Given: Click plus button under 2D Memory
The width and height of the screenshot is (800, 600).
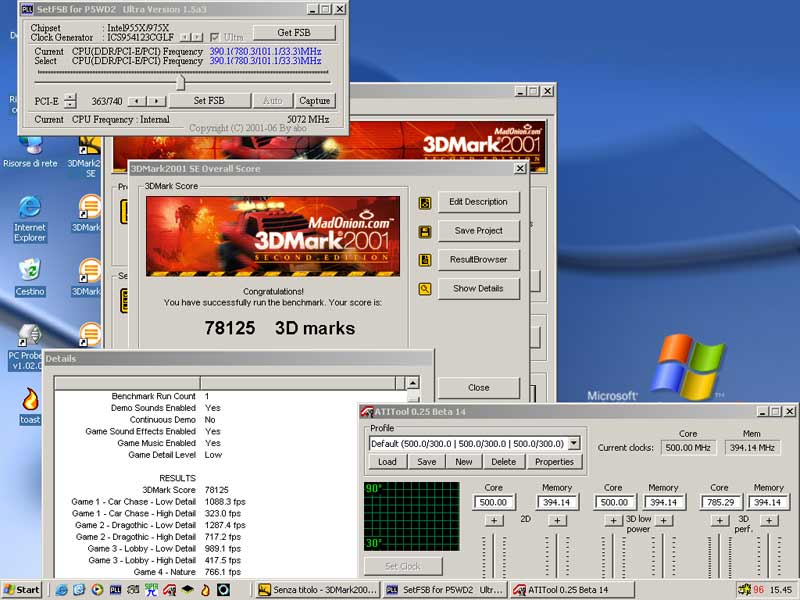Looking at the screenshot, I should tap(557, 520).
